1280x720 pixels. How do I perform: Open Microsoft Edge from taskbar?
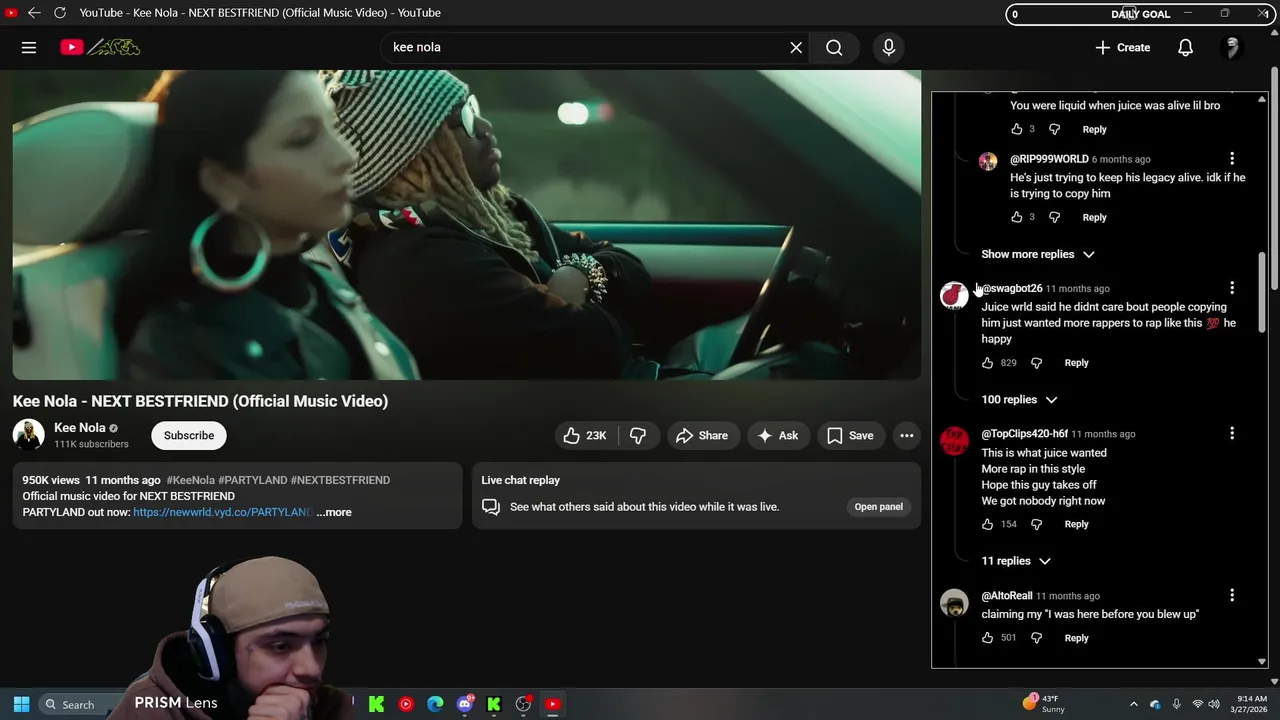(435, 704)
